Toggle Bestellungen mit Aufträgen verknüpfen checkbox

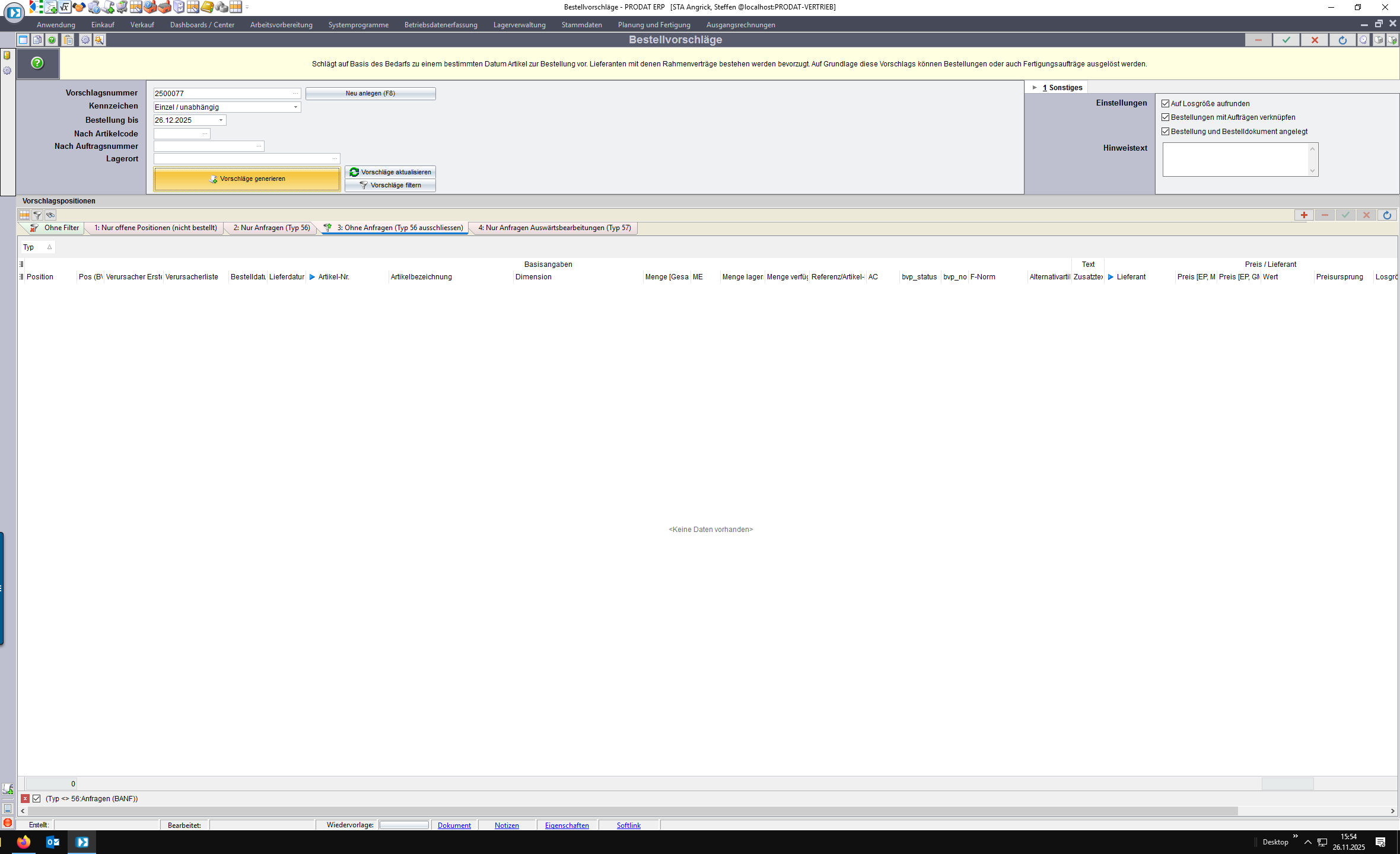[x=1166, y=117]
